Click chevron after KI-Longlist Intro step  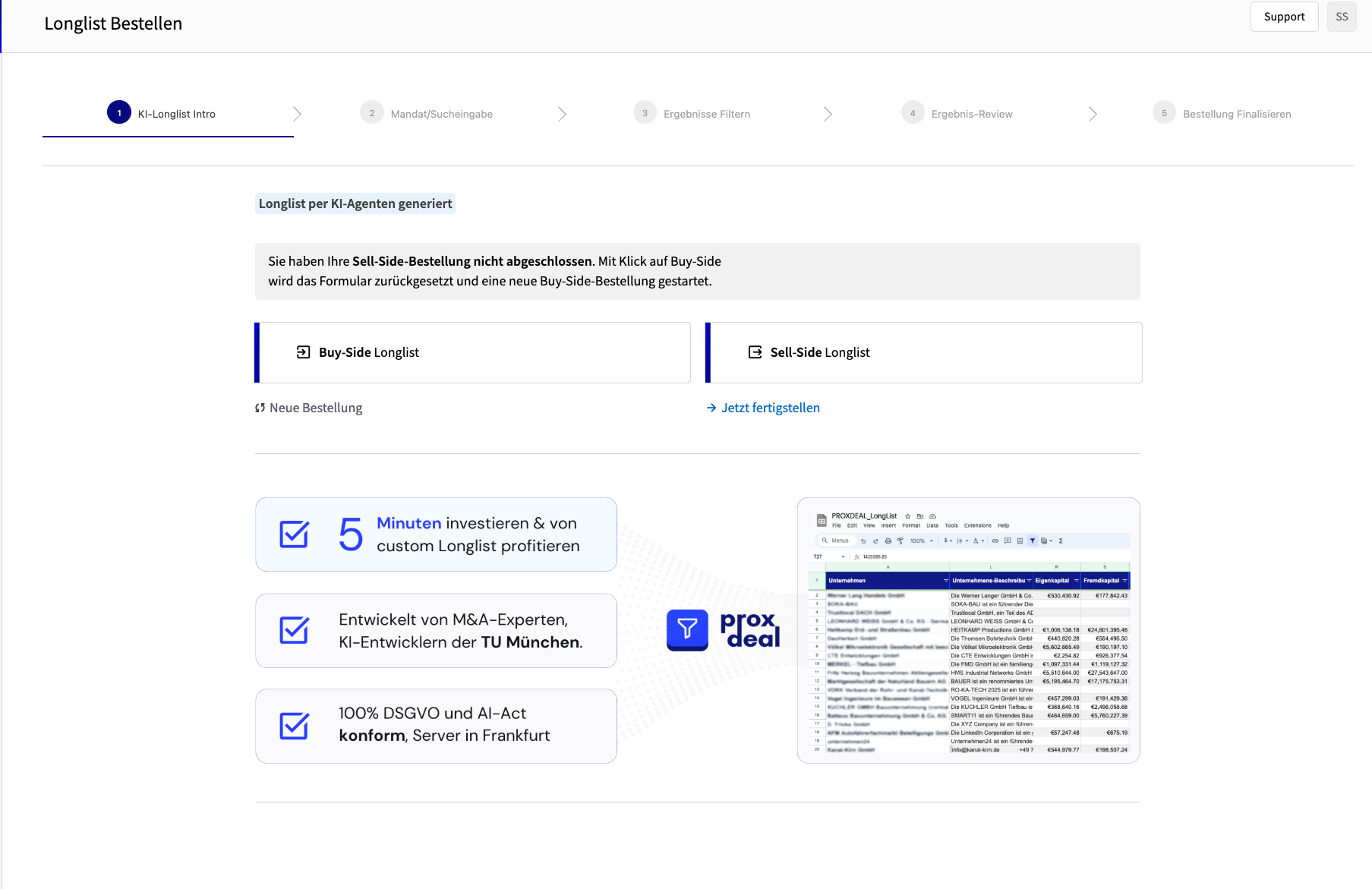(x=297, y=114)
